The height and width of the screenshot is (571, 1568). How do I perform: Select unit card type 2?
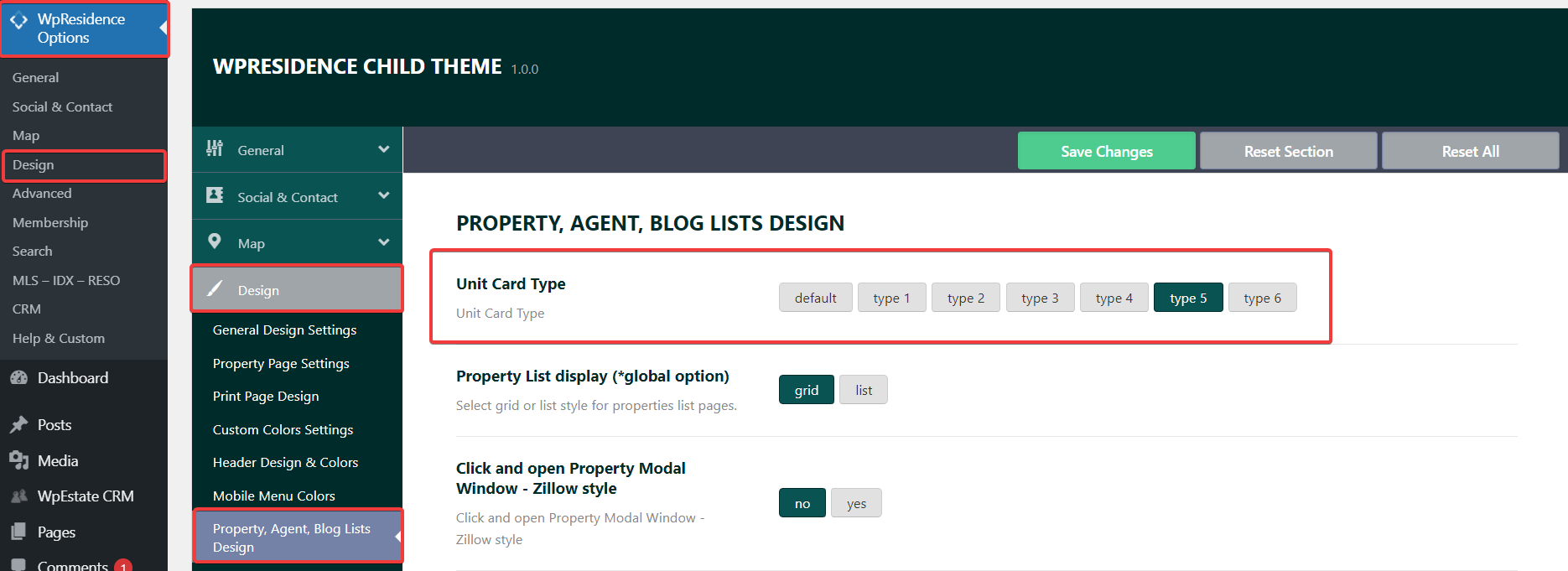point(966,298)
